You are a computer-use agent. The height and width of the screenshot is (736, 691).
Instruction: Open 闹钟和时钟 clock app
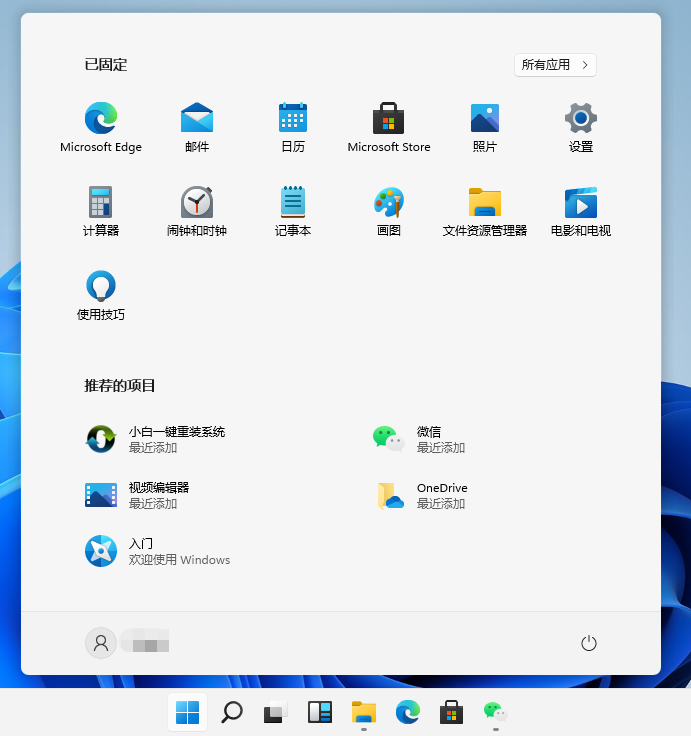click(197, 211)
